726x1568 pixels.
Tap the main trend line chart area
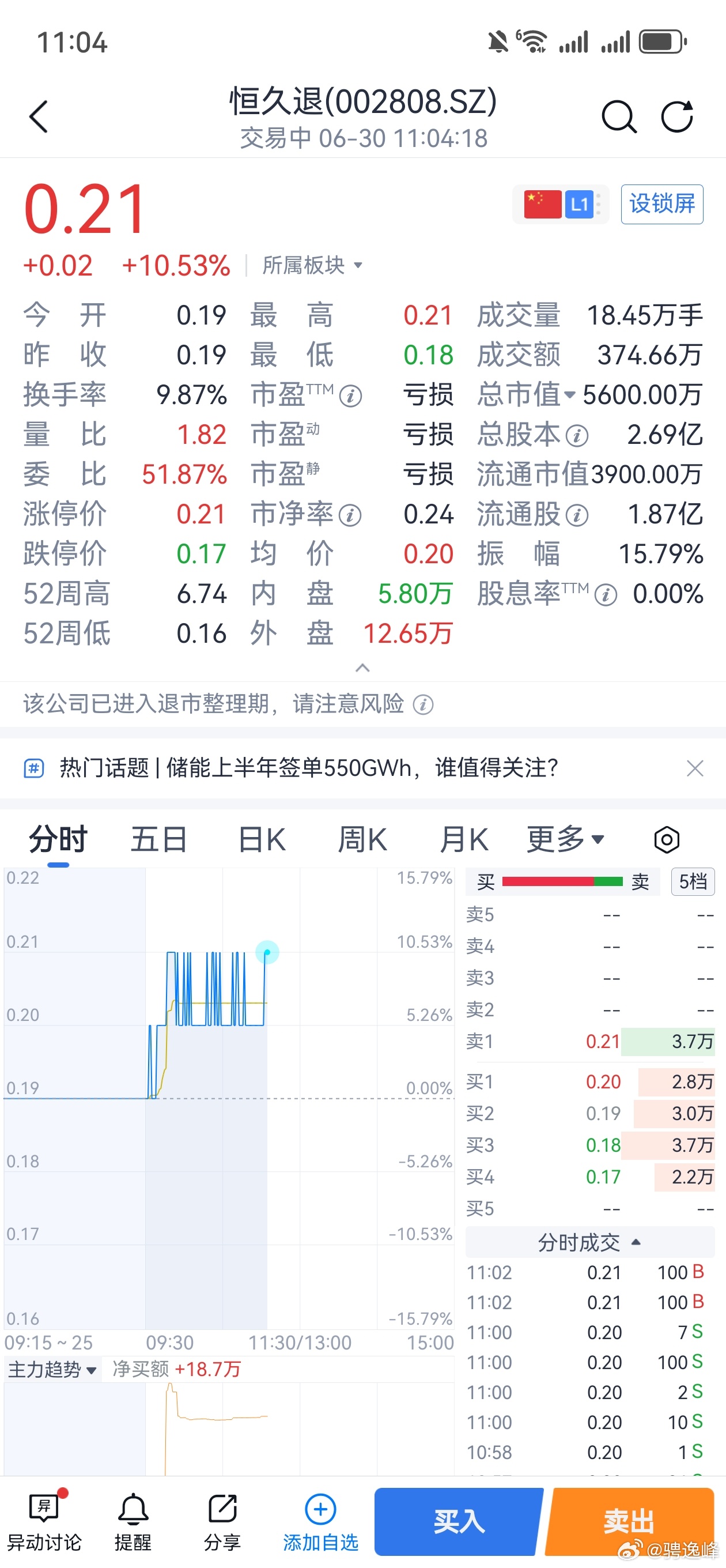(x=228, y=1430)
